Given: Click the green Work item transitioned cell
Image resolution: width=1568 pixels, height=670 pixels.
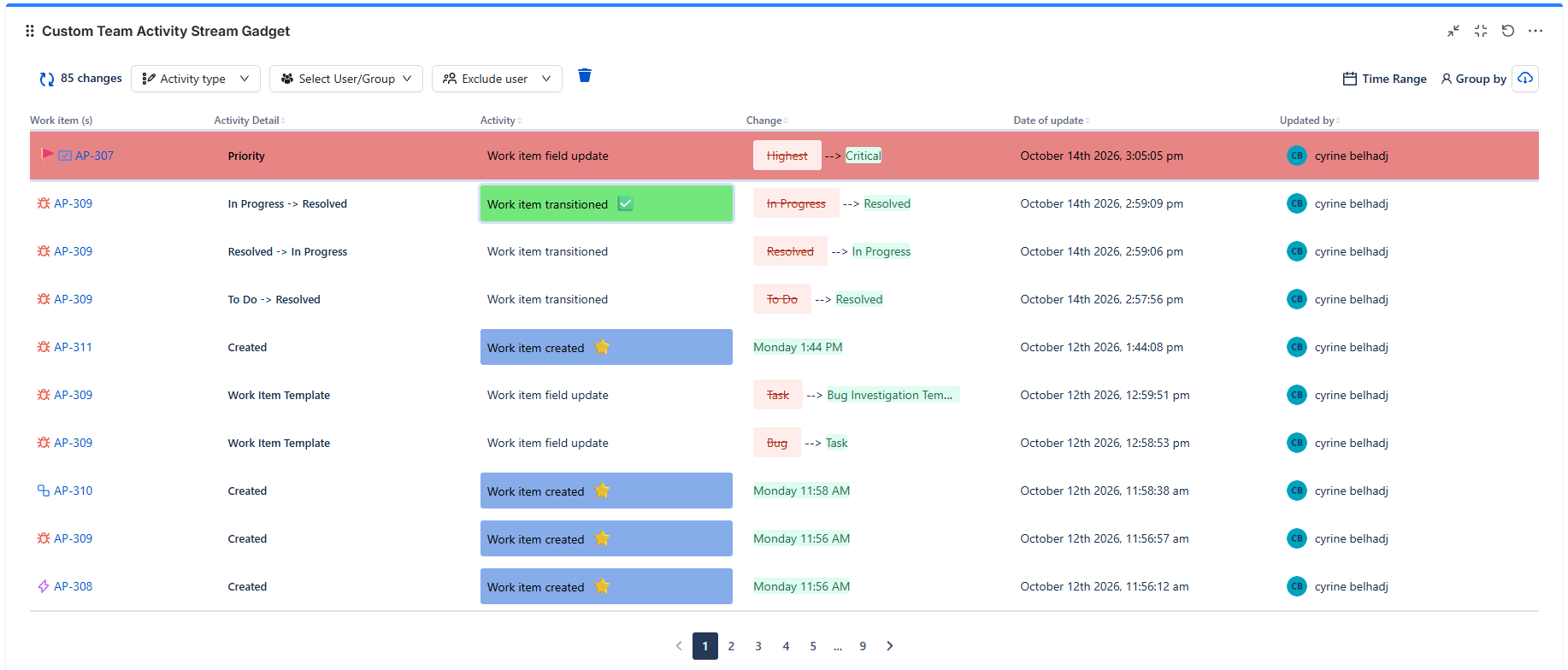Looking at the screenshot, I should click(x=606, y=203).
